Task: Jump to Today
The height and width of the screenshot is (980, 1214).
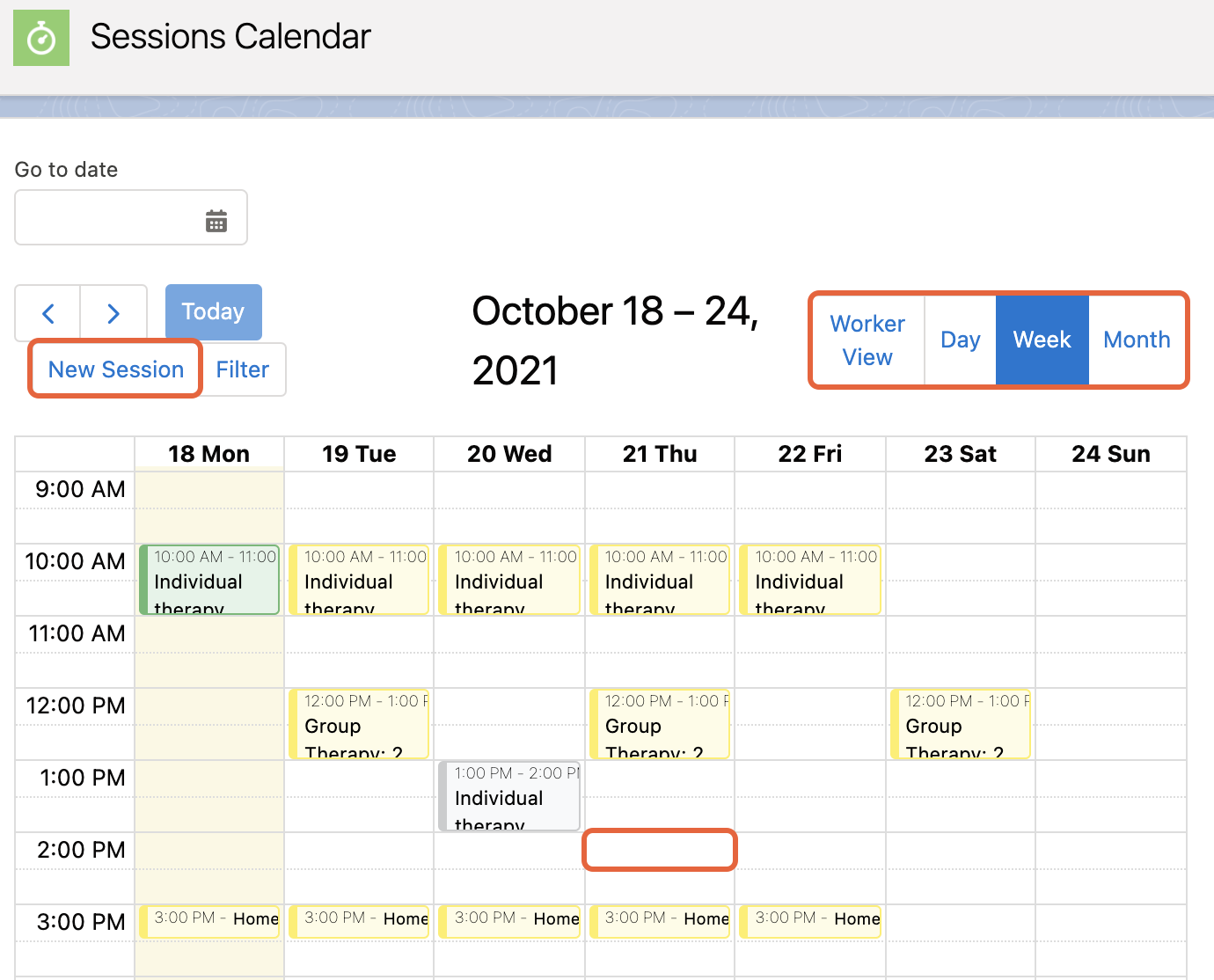Action: (x=214, y=311)
